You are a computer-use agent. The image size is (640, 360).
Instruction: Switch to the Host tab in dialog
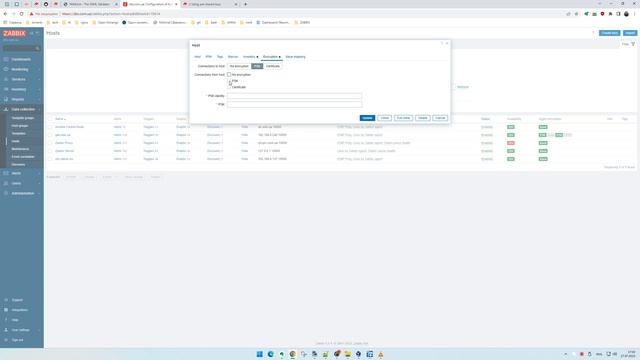click(198, 57)
